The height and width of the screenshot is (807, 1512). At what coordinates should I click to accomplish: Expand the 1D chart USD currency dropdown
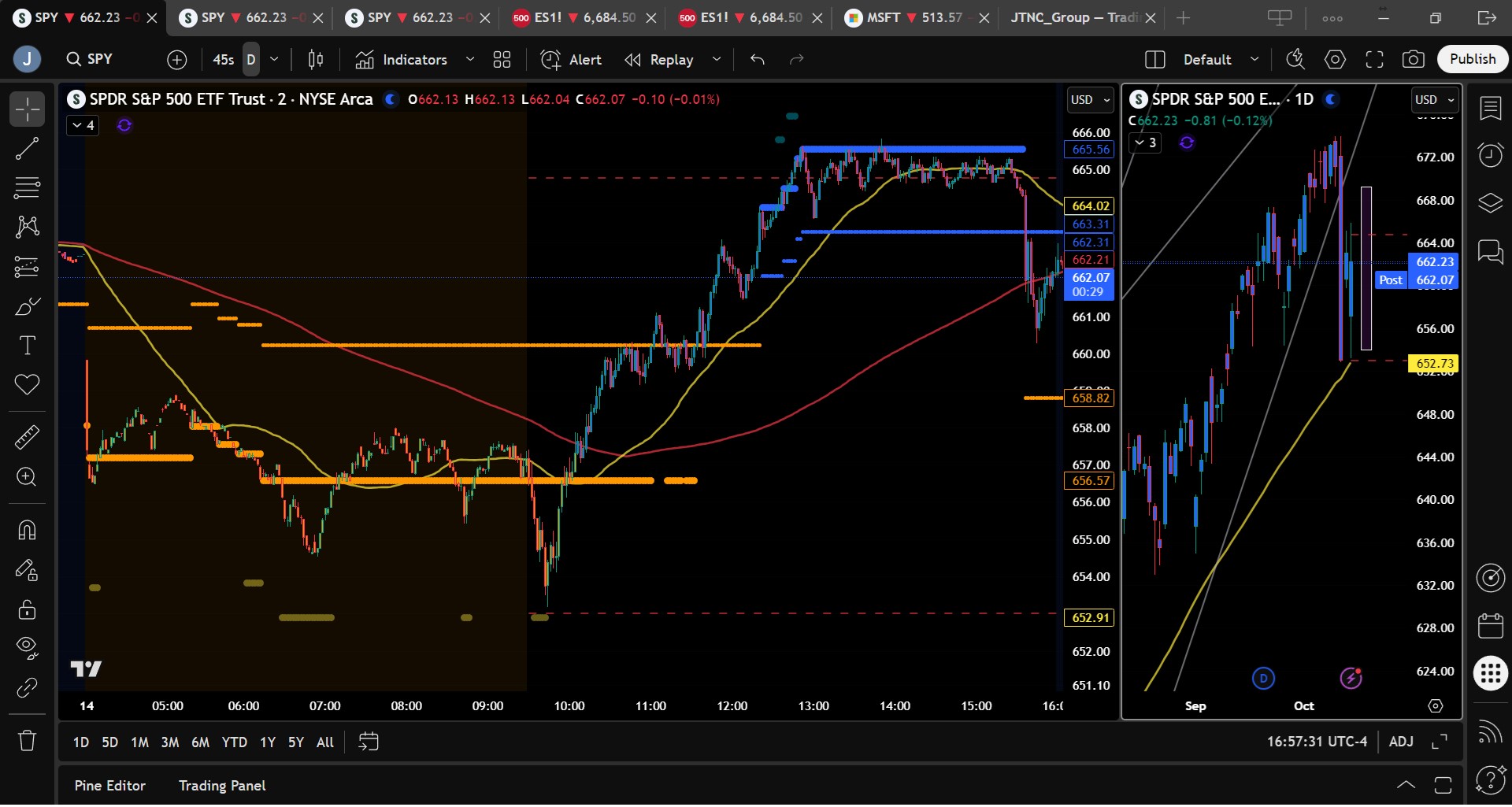[1435, 100]
